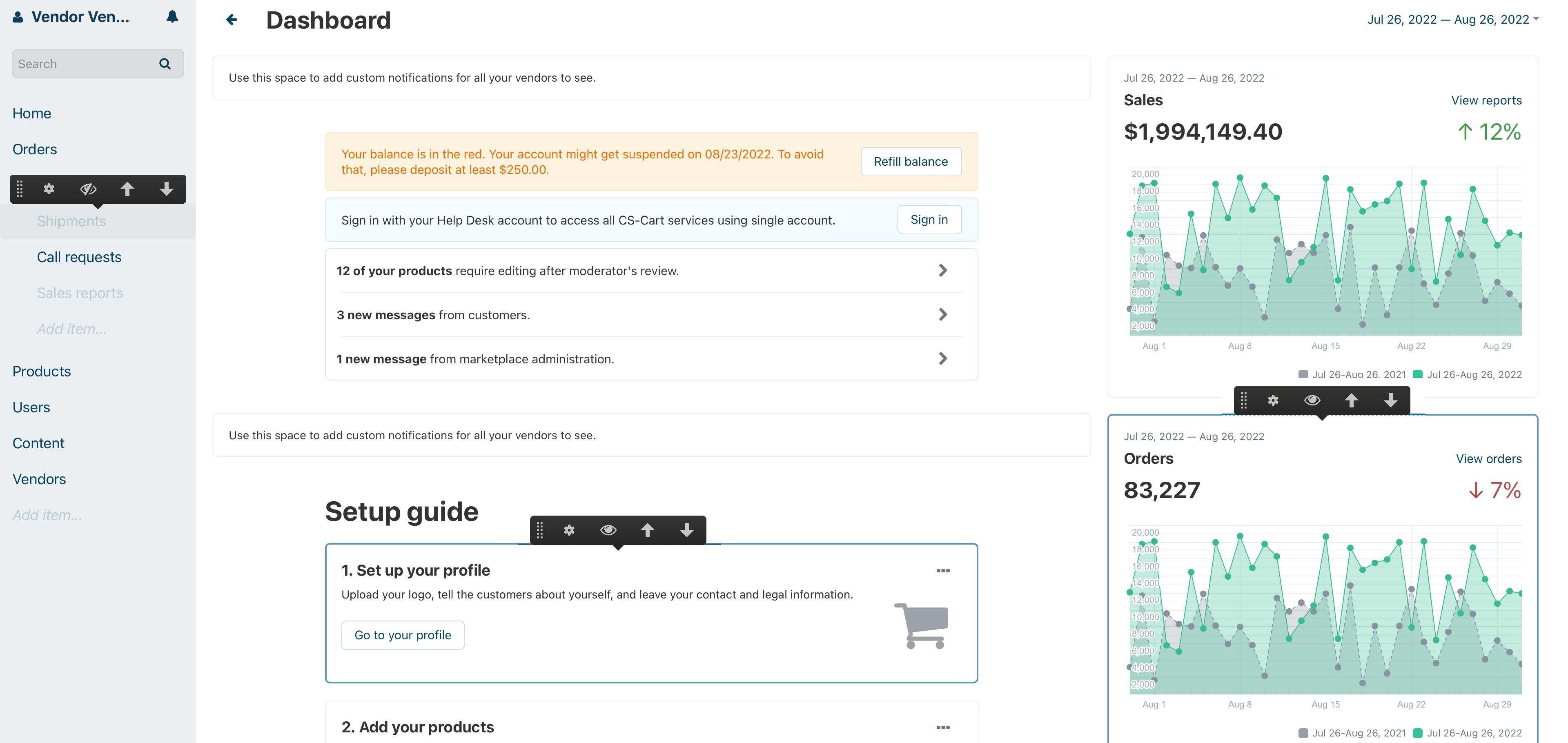Image resolution: width=1568 pixels, height=743 pixels.
Task: Open the Set up your profile ellipsis menu
Action: tap(942, 571)
